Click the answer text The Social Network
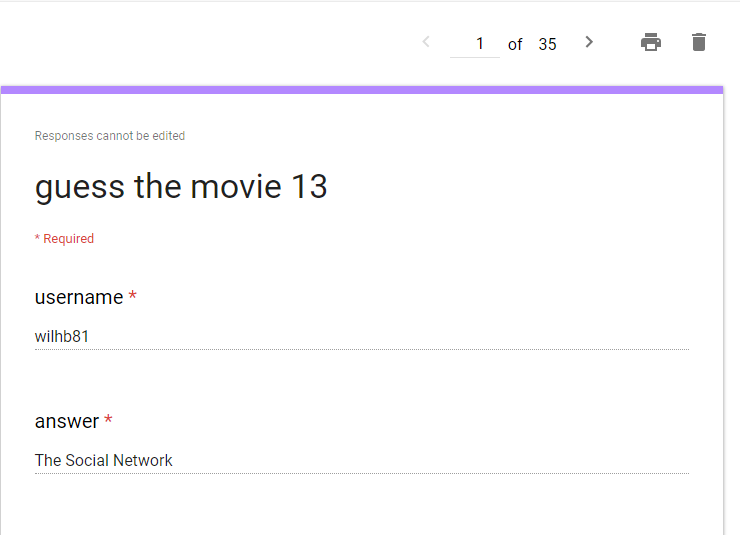The width and height of the screenshot is (740, 535). coord(103,460)
